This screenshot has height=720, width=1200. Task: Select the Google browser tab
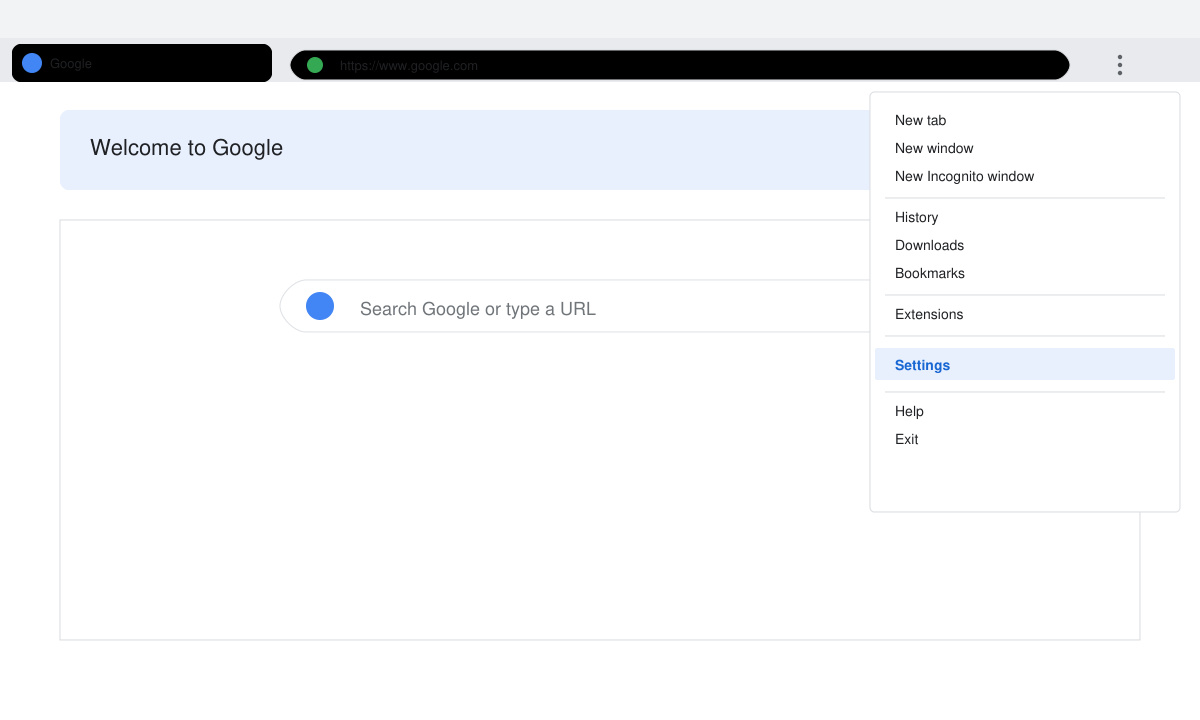coord(142,63)
